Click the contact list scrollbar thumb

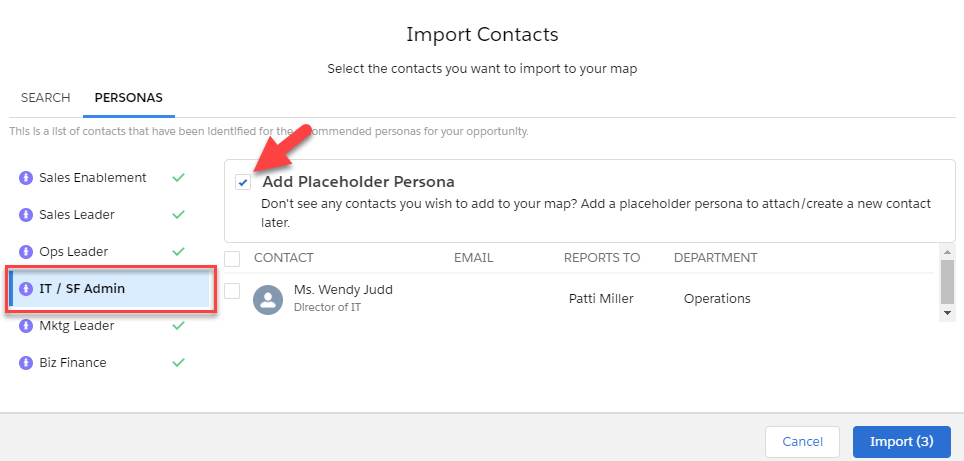(x=947, y=282)
